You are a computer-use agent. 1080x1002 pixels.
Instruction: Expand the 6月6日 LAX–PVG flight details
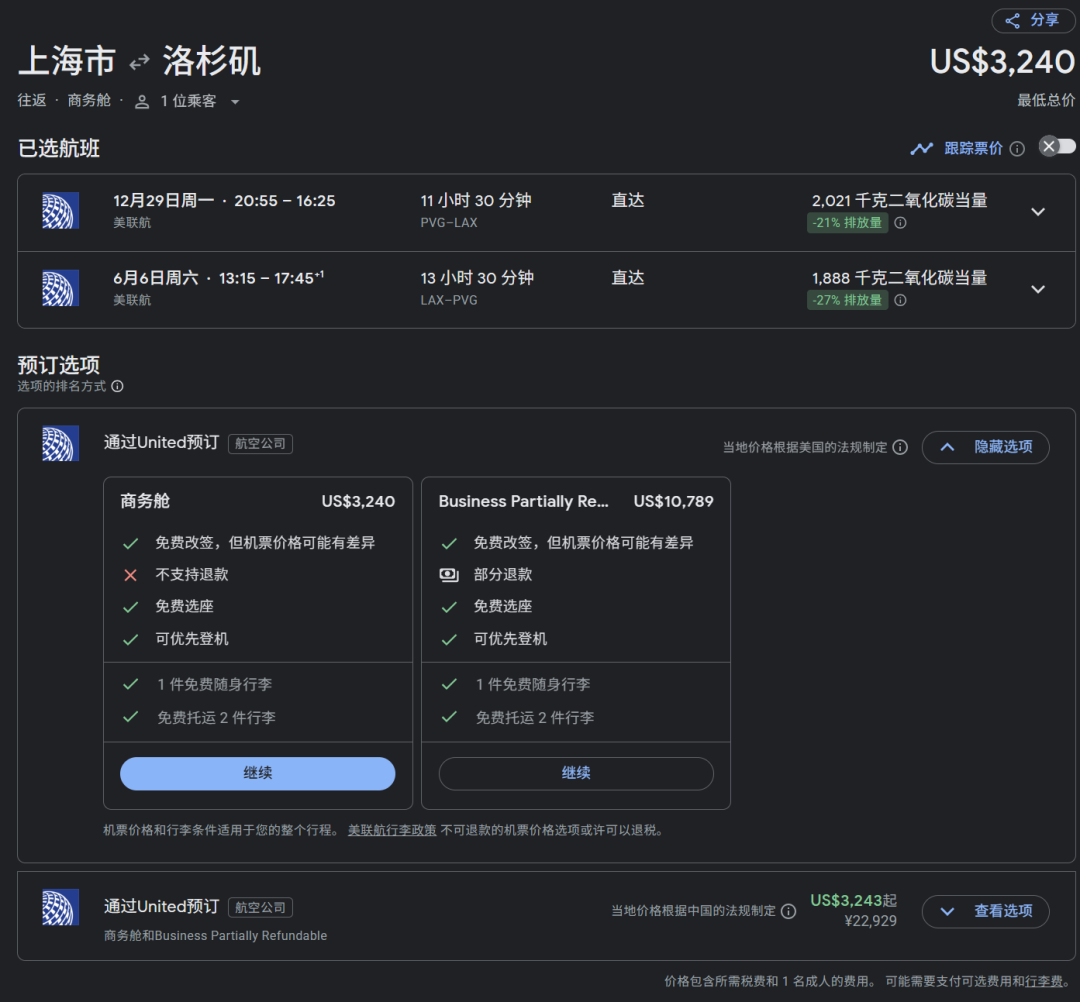point(1038,289)
